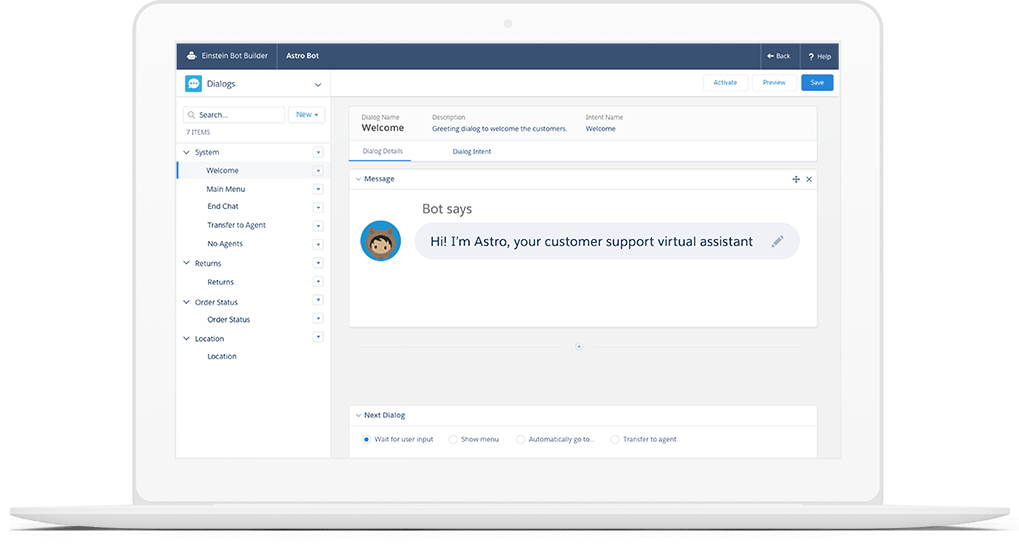Image resolution: width=1019 pixels, height=550 pixels.
Task: Select the Order Status child dialog
Action: (x=229, y=320)
